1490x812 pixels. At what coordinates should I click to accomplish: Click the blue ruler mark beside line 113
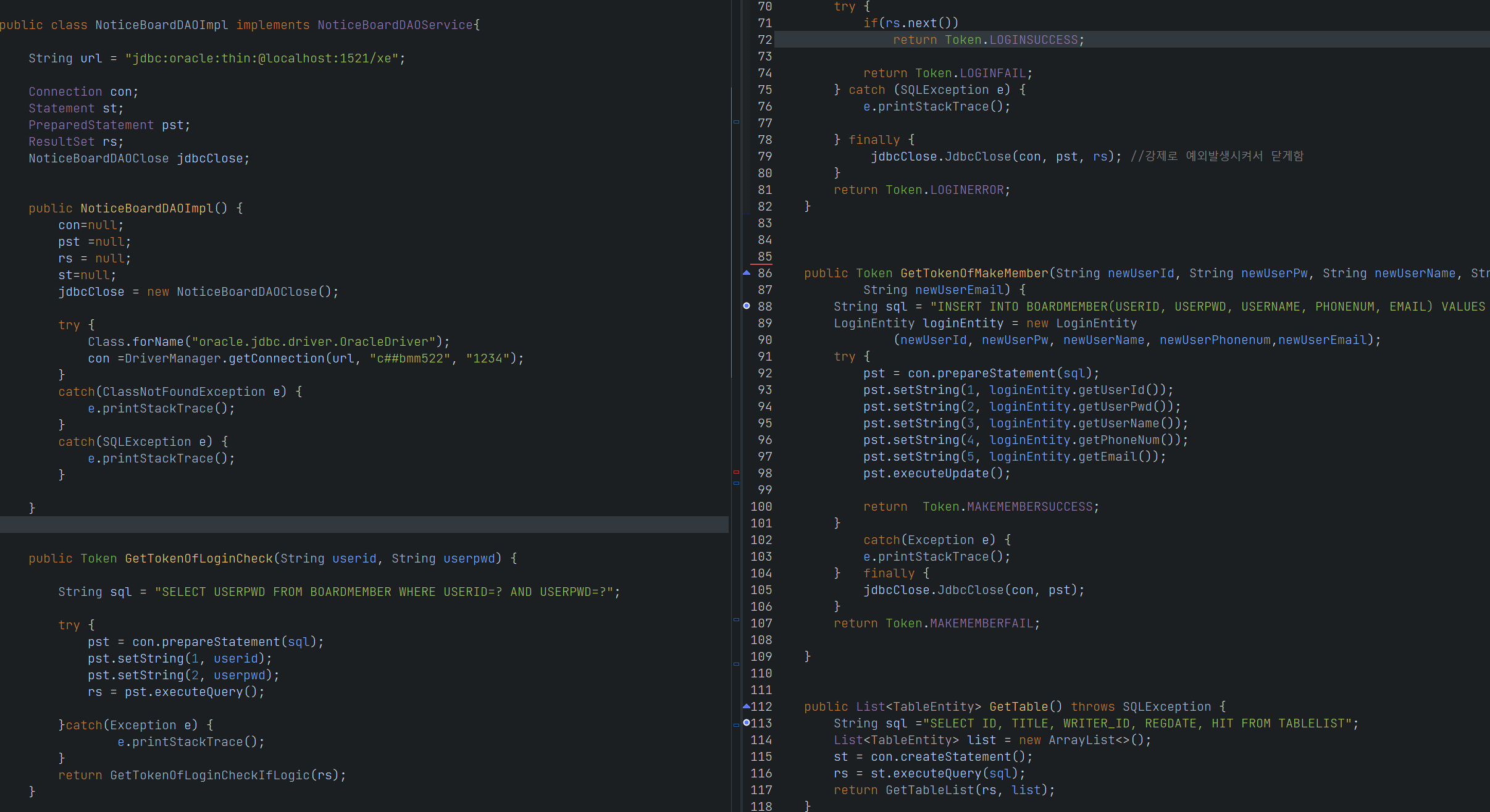736,725
